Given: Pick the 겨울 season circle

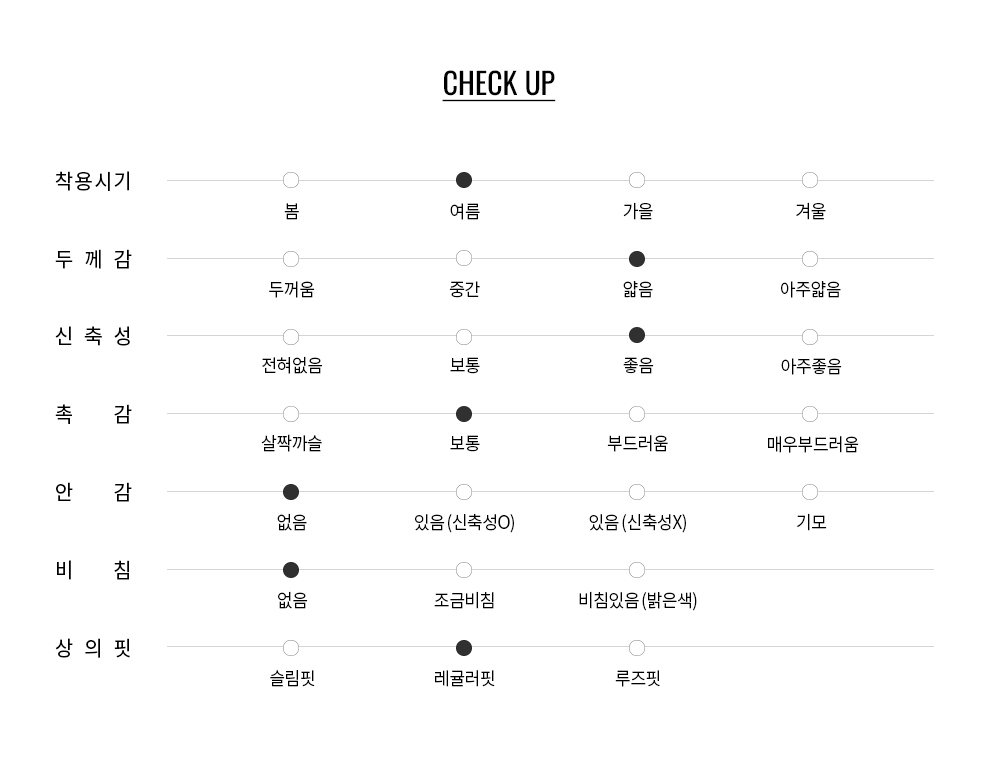Looking at the screenshot, I should [810, 180].
